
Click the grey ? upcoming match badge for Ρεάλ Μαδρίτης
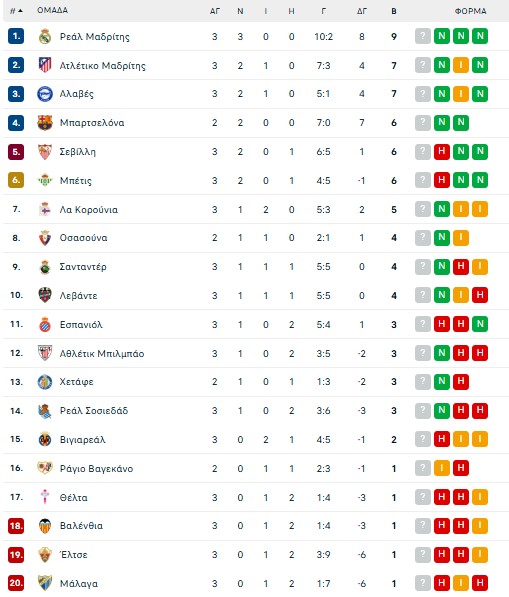point(423,36)
